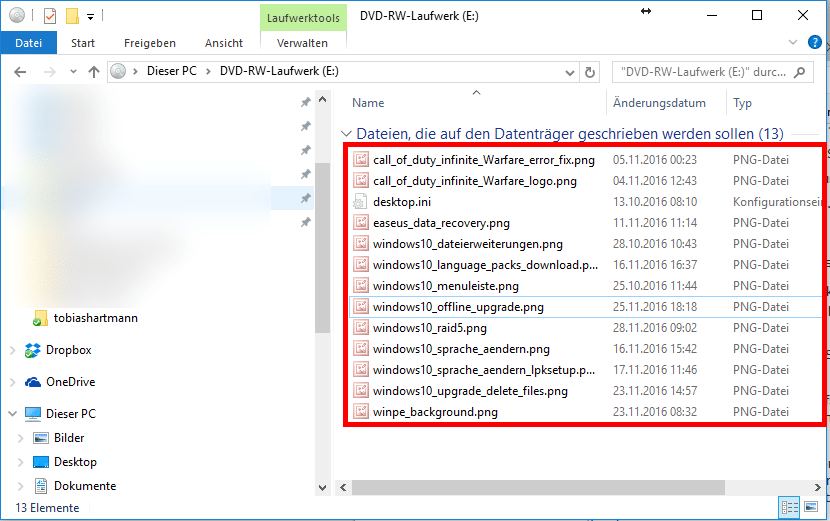Switch to details view button in status bar
Image resolution: width=830 pixels, height=521 pixels.
(789, 508)
